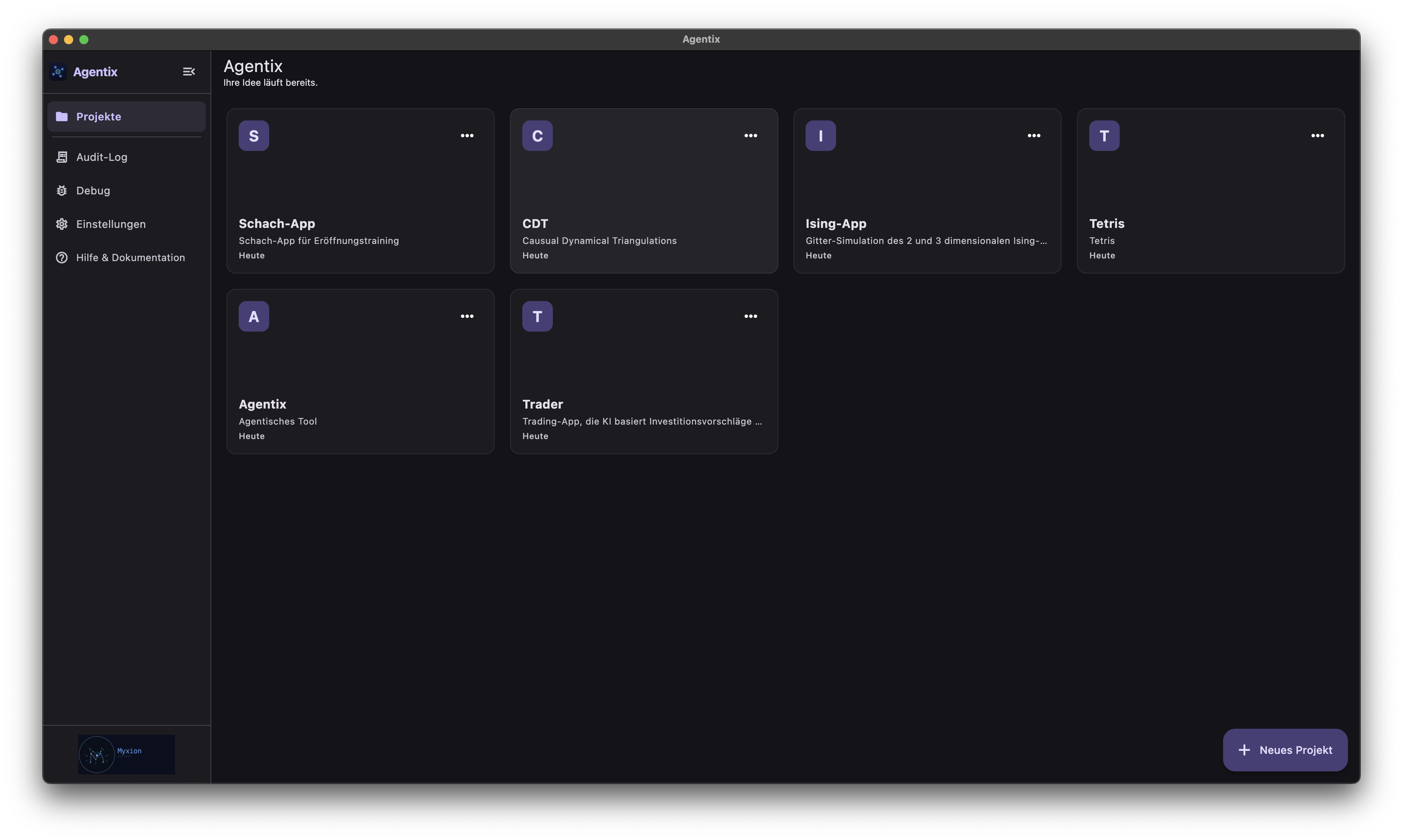Create a project with Neues Projekt button
Viewport: 1403px width, 840px height.
point(1285,750)
